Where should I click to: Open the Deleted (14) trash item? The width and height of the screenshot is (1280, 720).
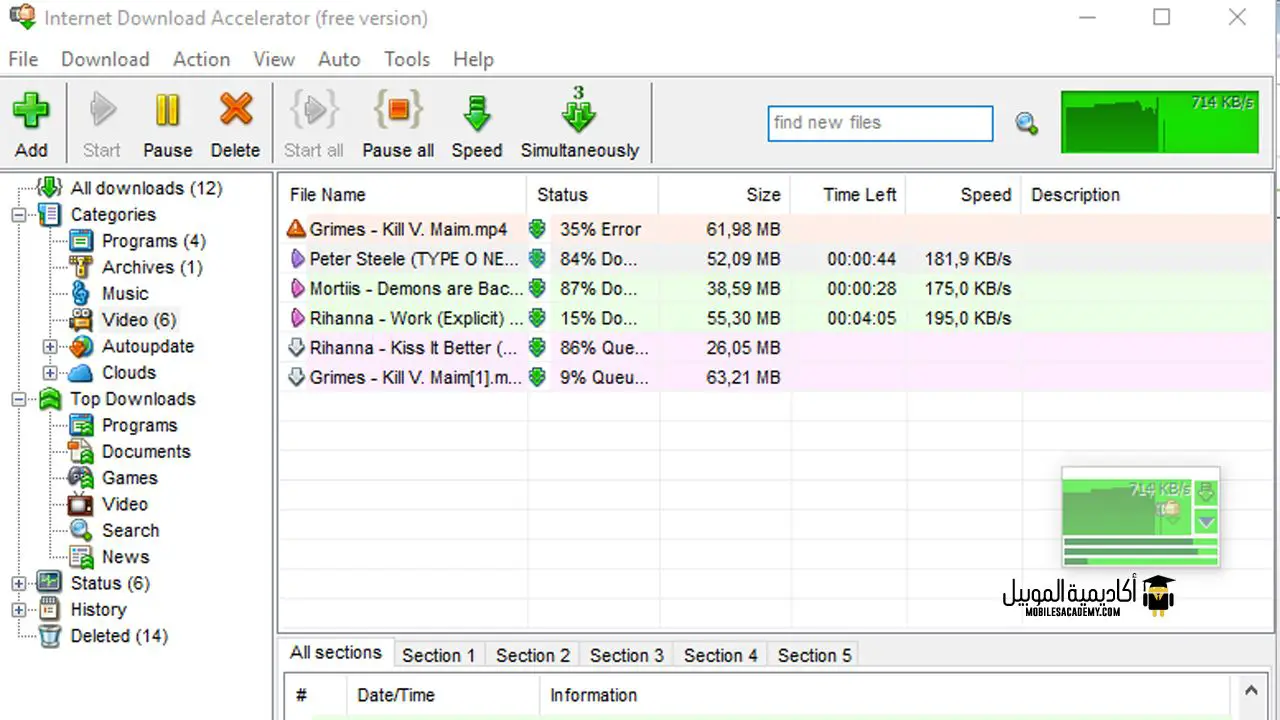tap(119, 636)
